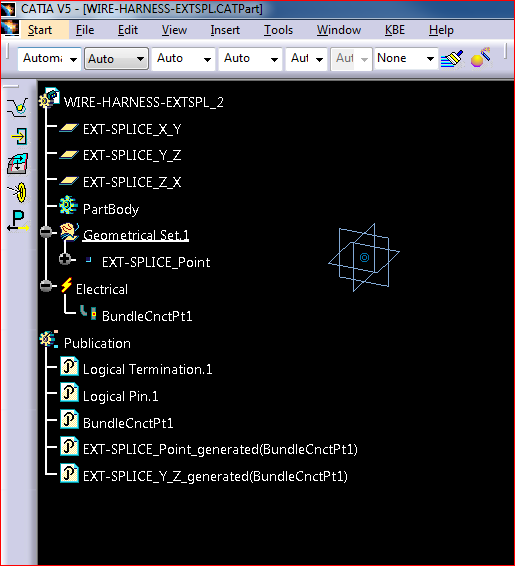Click the toolbar grip handle left of the Automi dropdown
Image resolution: width=515 pixels, height=566 pixels.
[8, 52]
